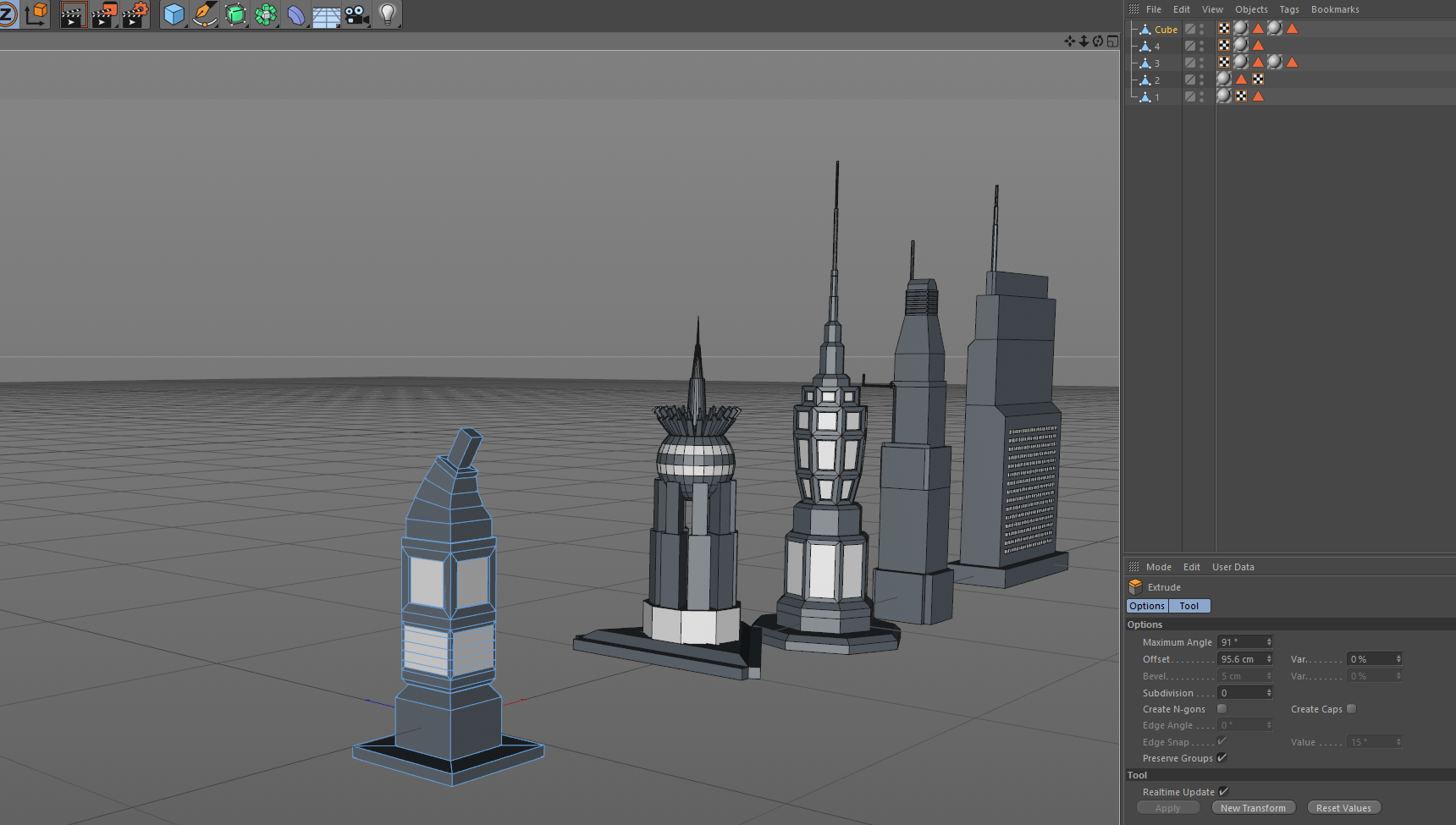
Task: Open View menu in Object Manager
Action: [x=1212, y=9]
